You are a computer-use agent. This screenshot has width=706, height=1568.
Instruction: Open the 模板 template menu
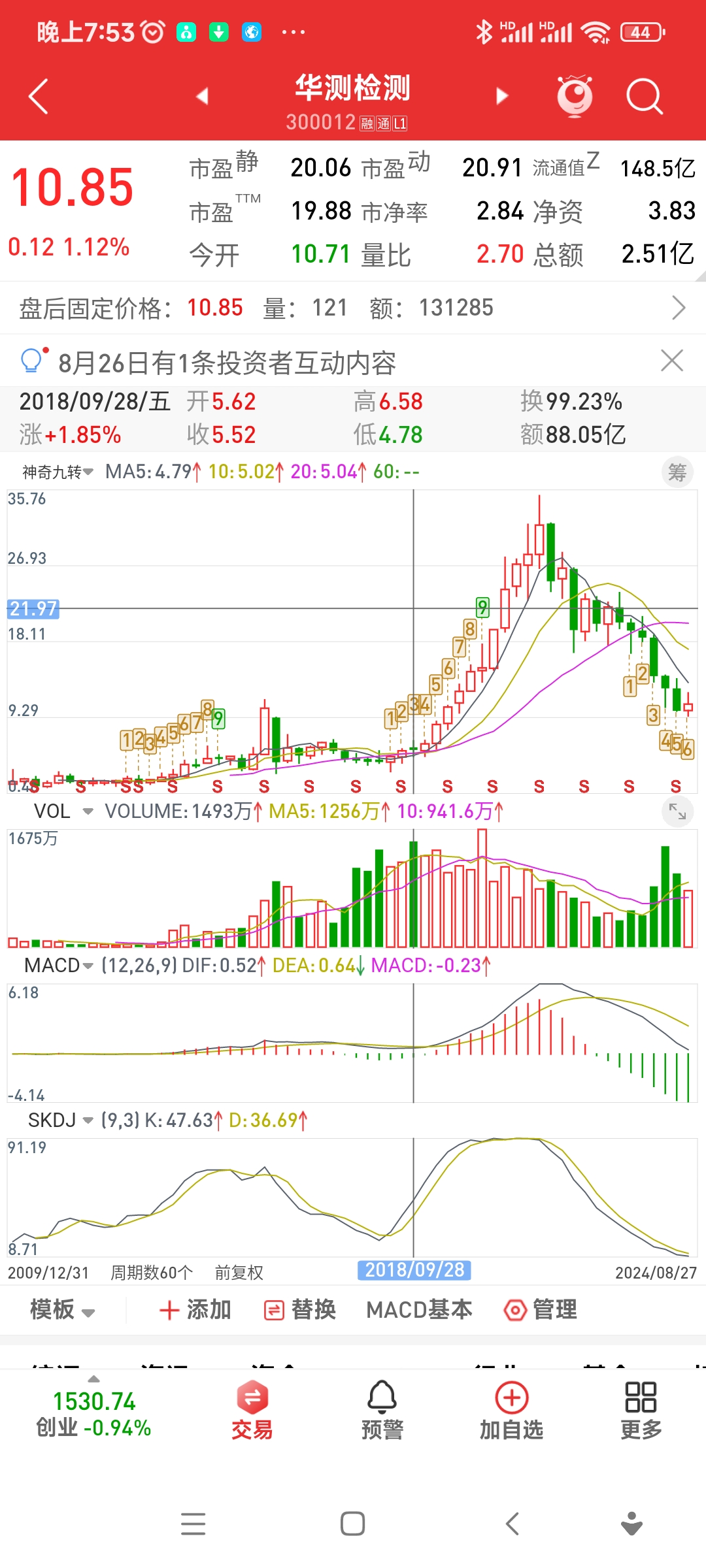pos(62,1310)
